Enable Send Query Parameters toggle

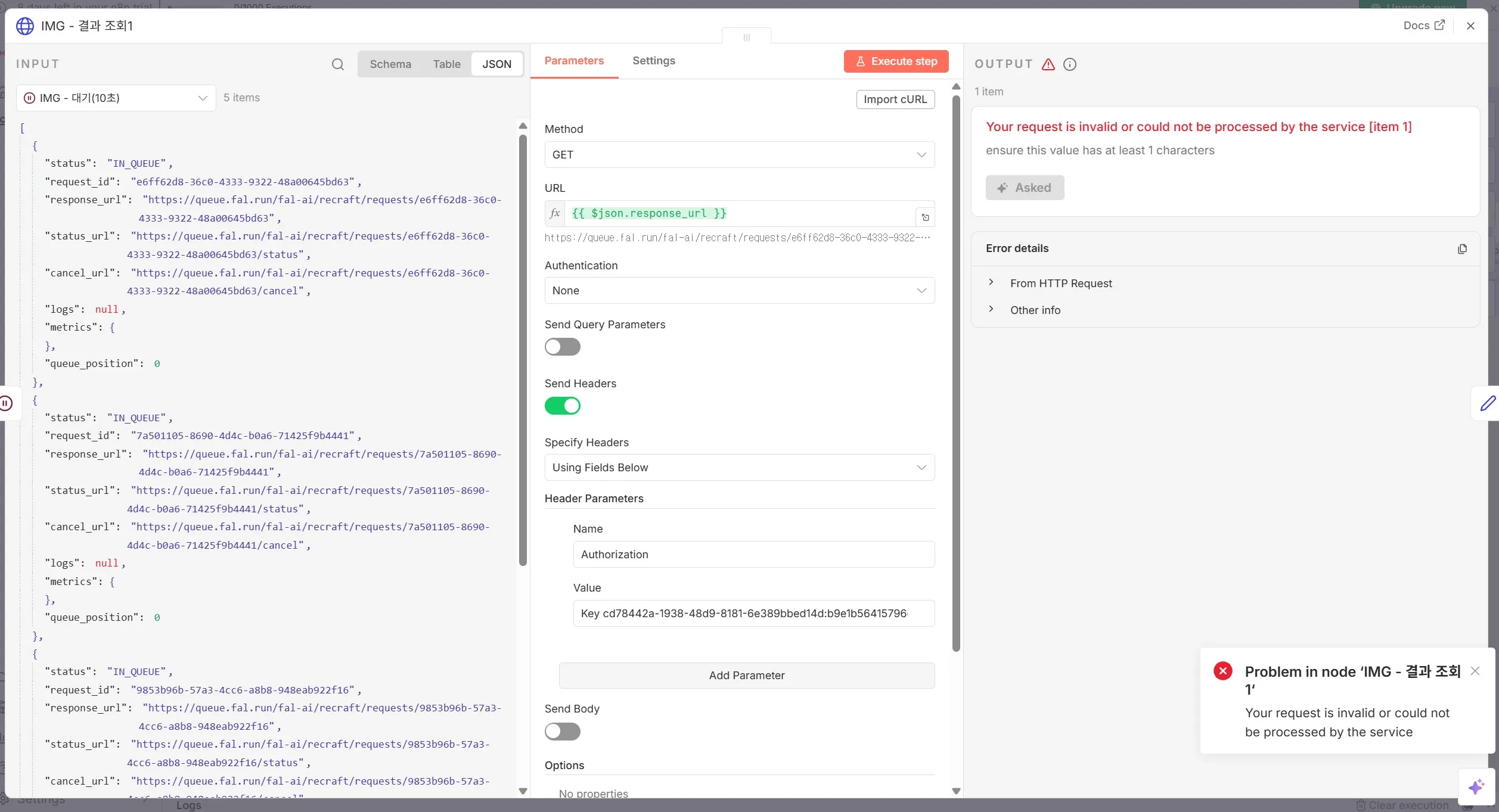point(562,347)
